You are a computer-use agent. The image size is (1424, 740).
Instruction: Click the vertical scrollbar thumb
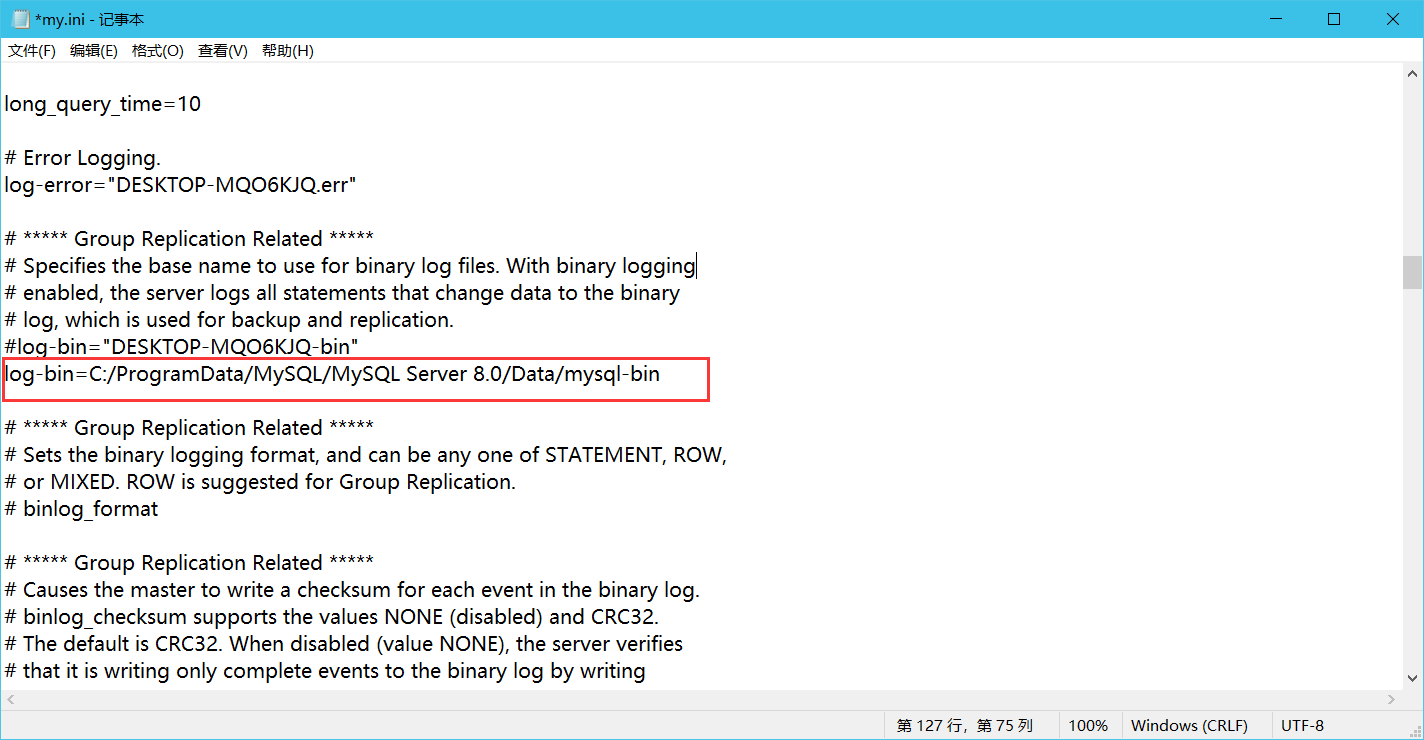coord(1411,272)
